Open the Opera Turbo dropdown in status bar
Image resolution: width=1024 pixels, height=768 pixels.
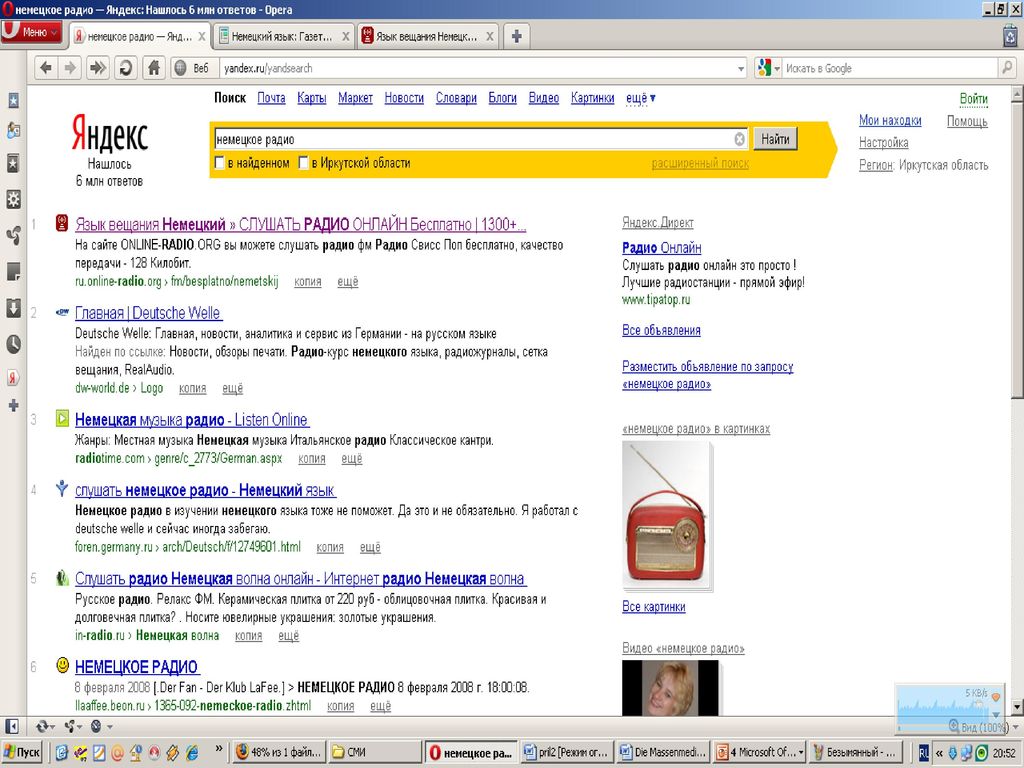point(101,726)
